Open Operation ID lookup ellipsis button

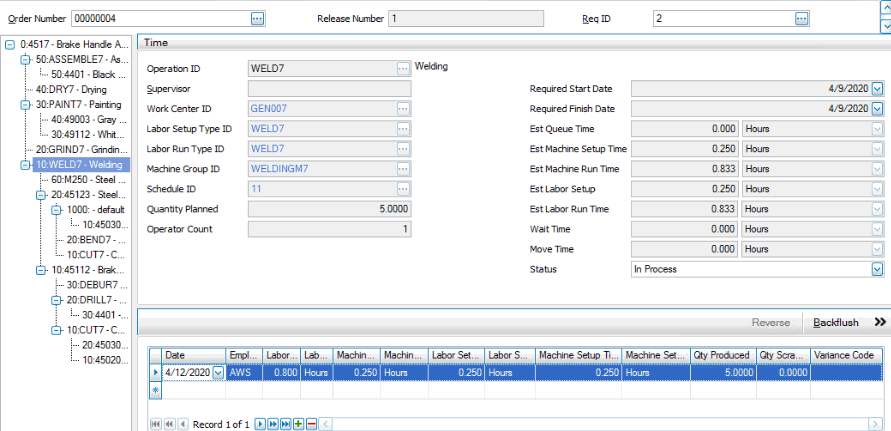[x=403, y=68]
